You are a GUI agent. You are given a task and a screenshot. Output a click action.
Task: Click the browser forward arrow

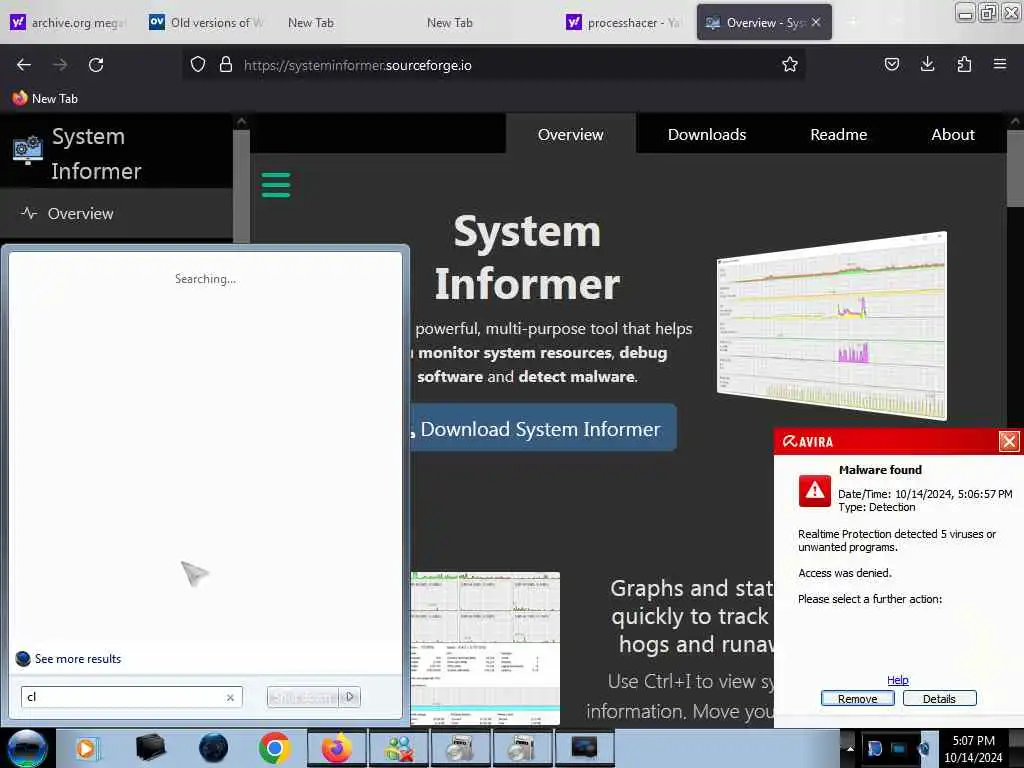(x=60, y=65)
